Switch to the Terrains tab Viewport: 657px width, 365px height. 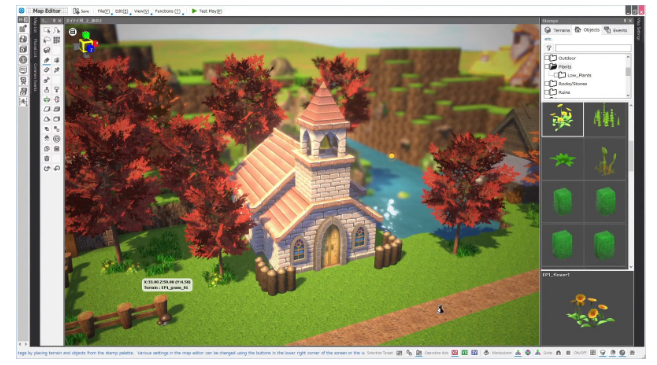coord(557,30)
